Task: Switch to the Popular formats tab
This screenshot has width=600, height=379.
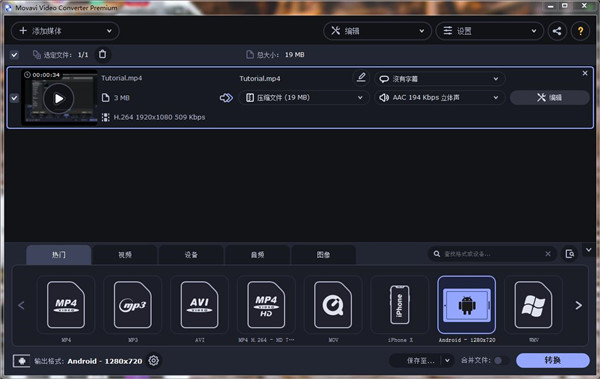Action: coord(59,255)
